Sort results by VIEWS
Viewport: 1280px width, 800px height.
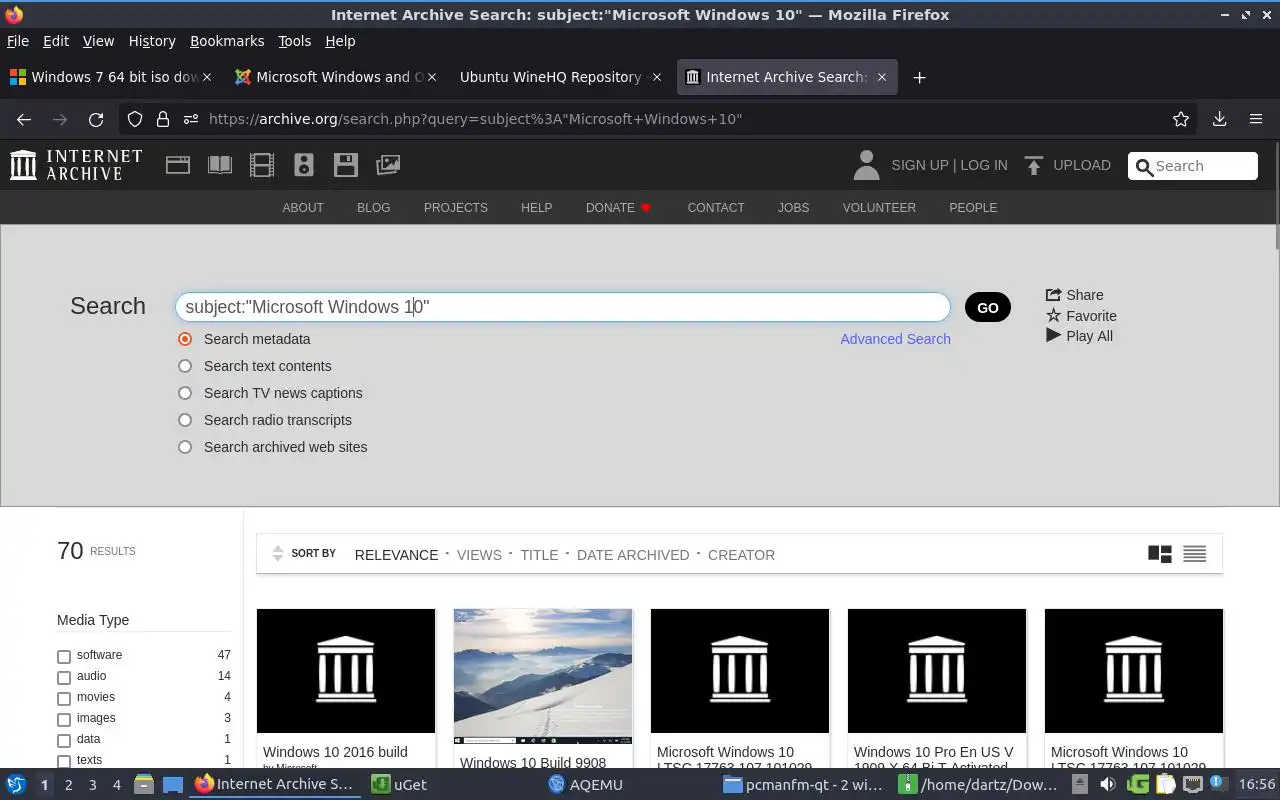(479, 555)
